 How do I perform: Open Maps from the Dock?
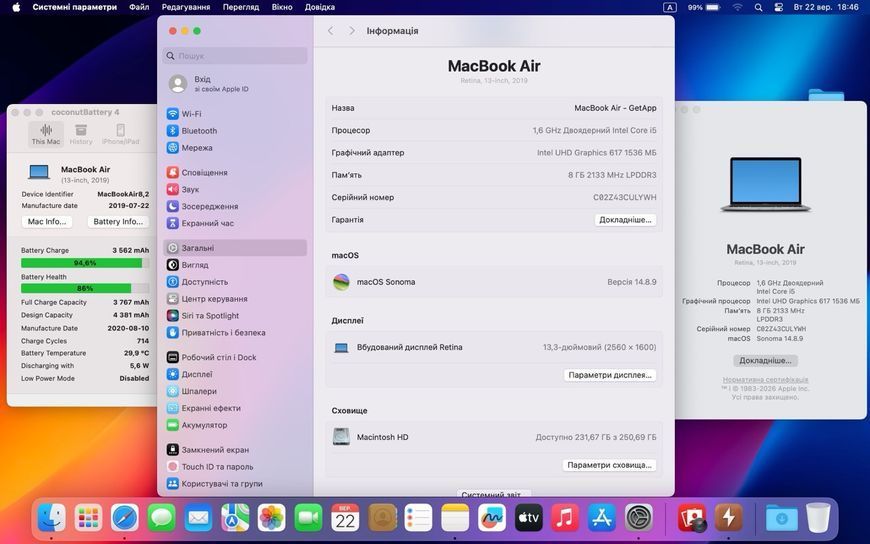point(235,518)
